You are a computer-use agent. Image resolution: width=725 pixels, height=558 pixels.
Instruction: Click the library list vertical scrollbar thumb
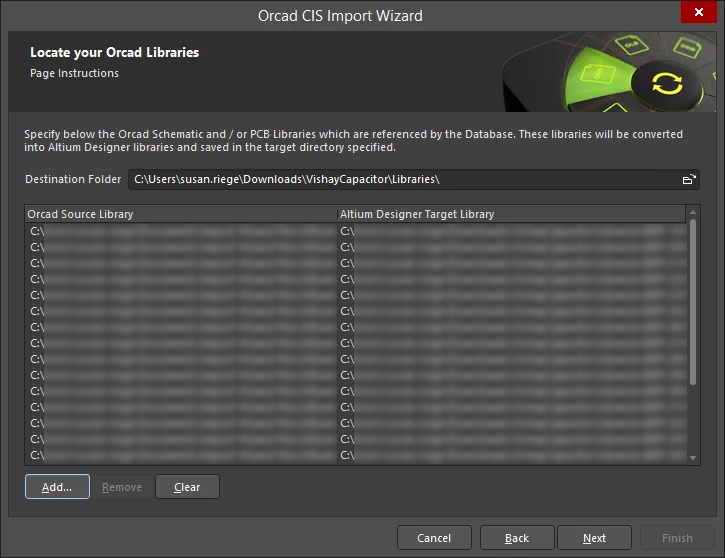pos(693,302)
